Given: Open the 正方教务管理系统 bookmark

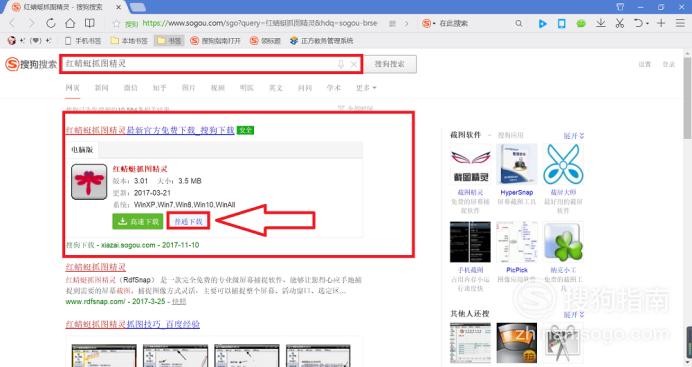Looking at the screenshot, I should click(x=322, y=41).
